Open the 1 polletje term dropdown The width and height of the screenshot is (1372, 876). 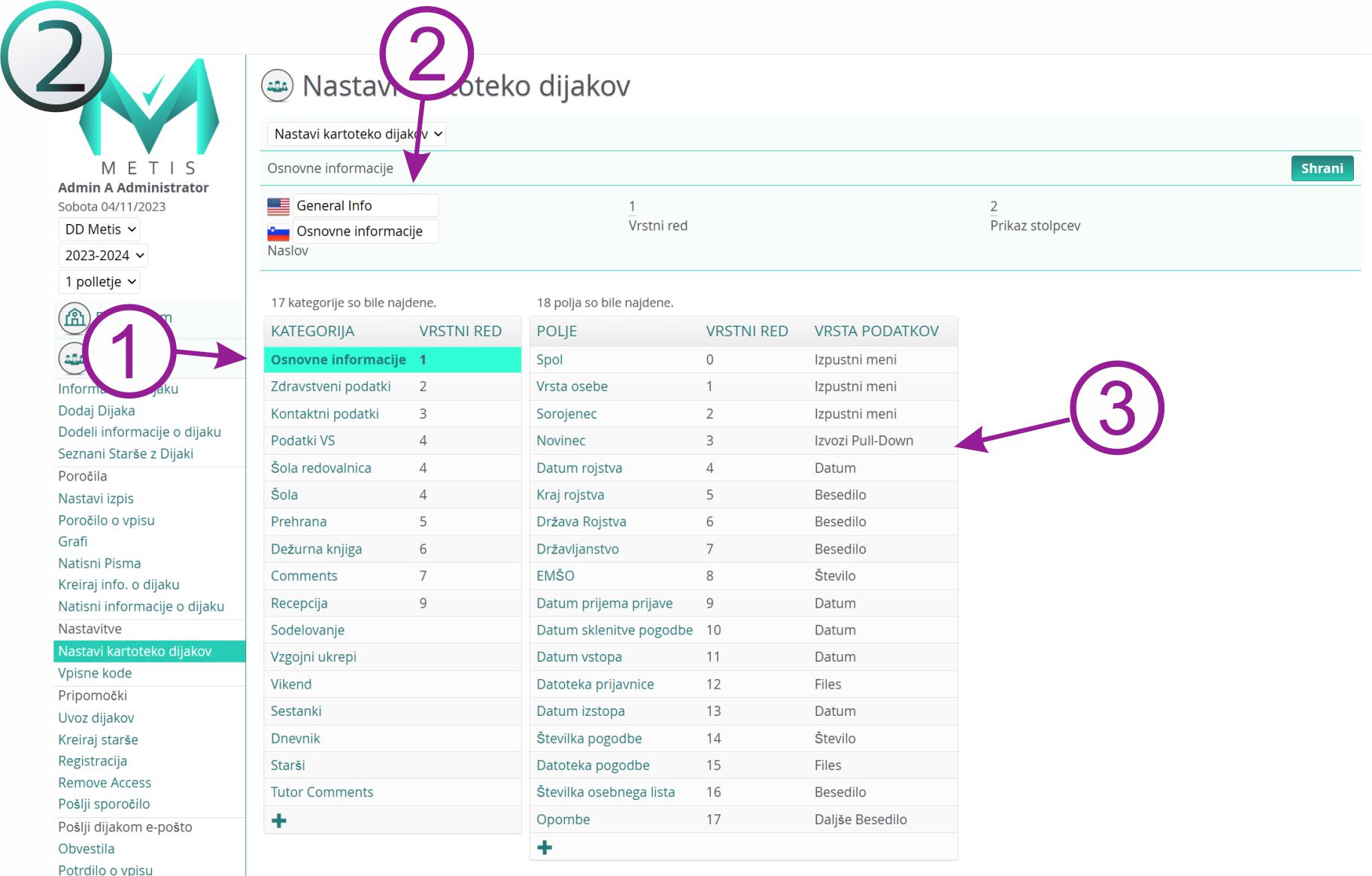[99, 282]
